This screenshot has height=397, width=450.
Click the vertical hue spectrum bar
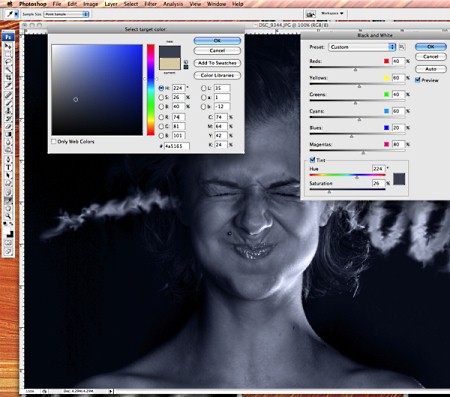(151, 90)
